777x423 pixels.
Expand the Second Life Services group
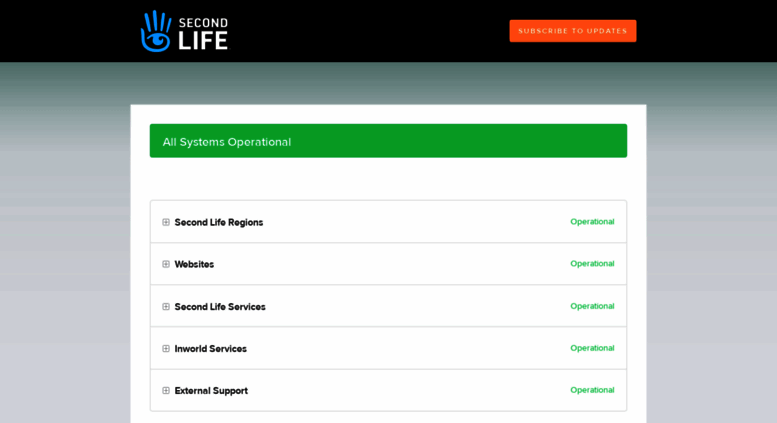[x=166, y=307]
